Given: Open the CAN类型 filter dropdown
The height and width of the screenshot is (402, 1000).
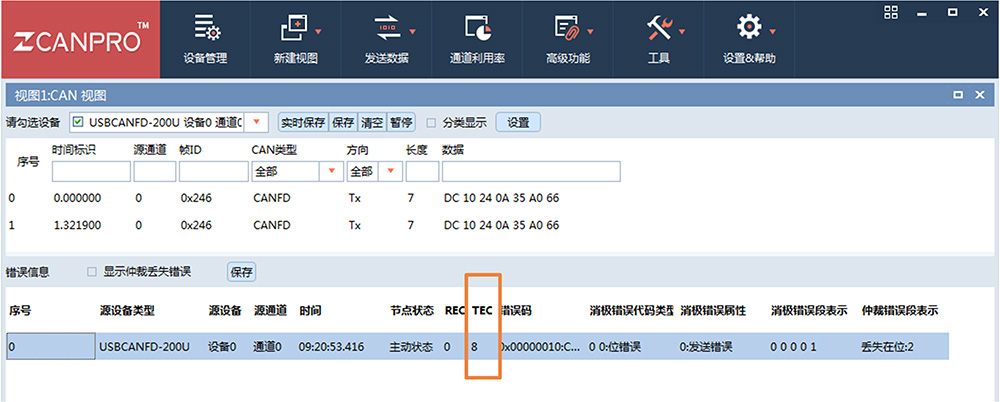Looking at the screenshot, I should [331, 172].
